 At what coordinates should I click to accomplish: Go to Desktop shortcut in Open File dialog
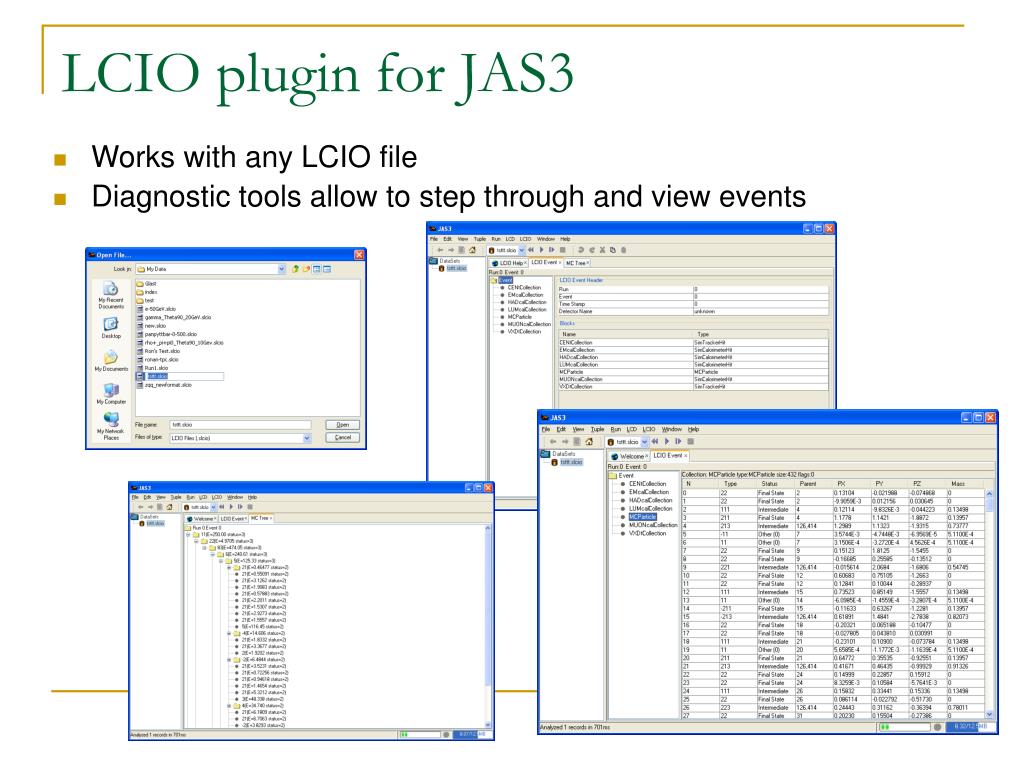click(111, 328)
